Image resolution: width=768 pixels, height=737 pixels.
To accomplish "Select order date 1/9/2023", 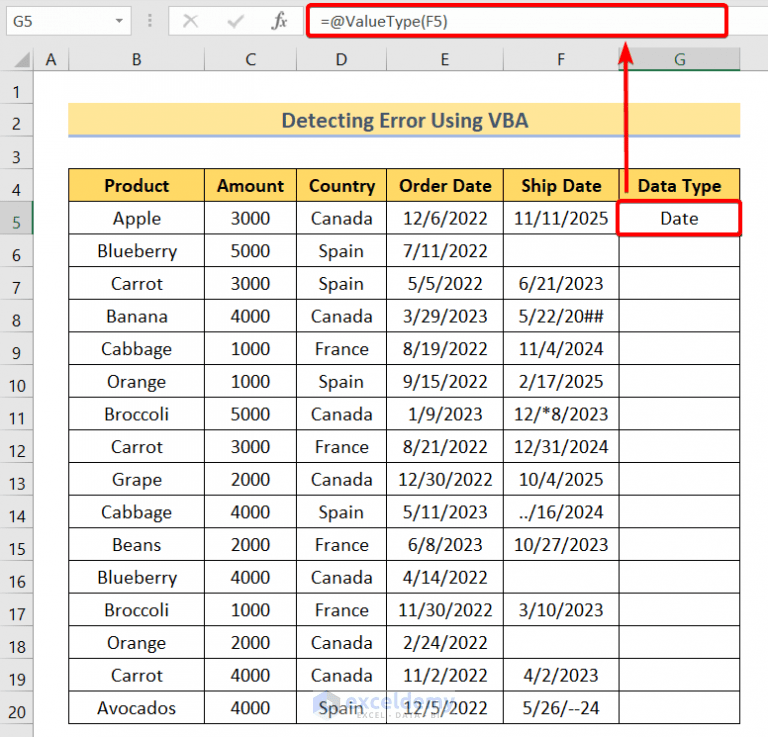I will coord(445,414).
